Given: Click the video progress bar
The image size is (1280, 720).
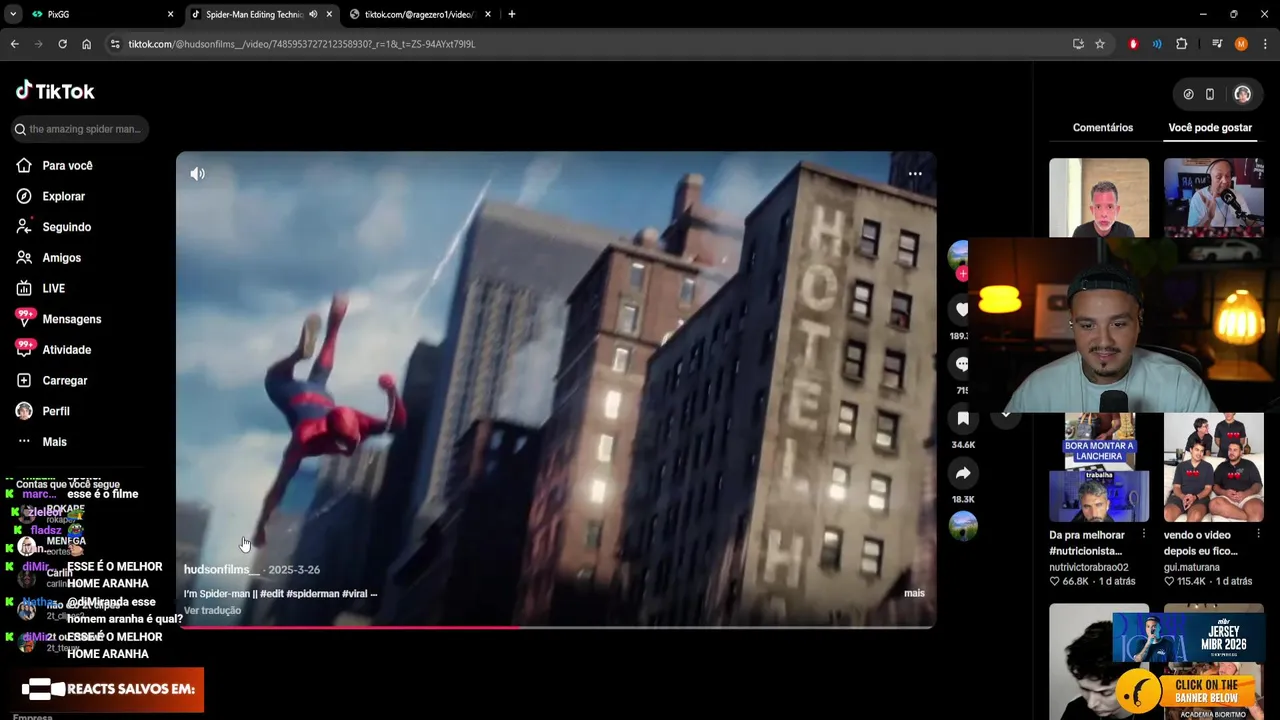Looking at the screenshot, I should (x=556, y=627).
